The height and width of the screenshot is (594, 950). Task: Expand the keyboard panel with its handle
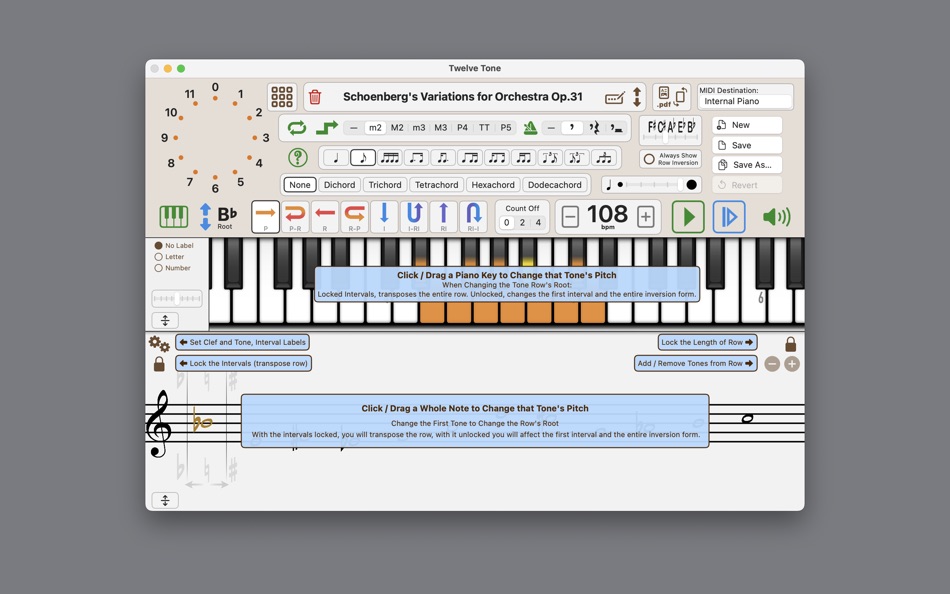pos(165,319)
